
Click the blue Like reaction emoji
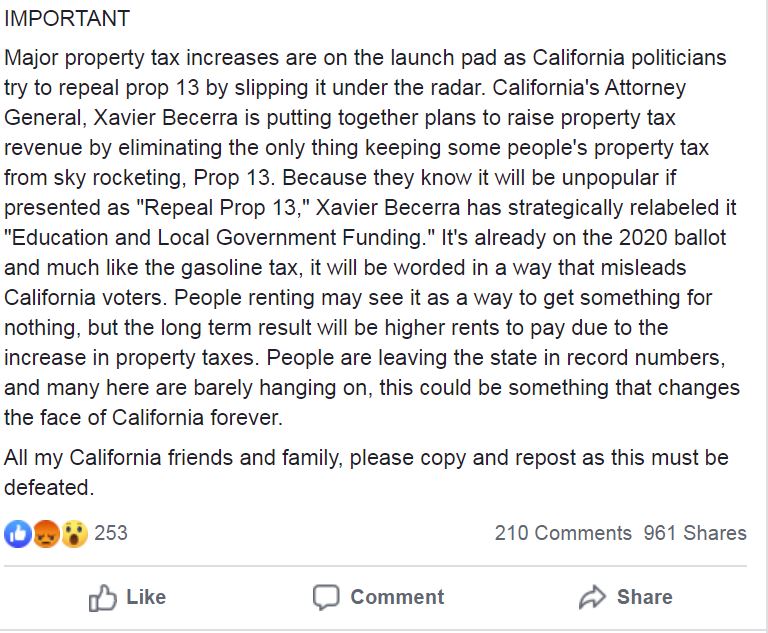[18, 533]
